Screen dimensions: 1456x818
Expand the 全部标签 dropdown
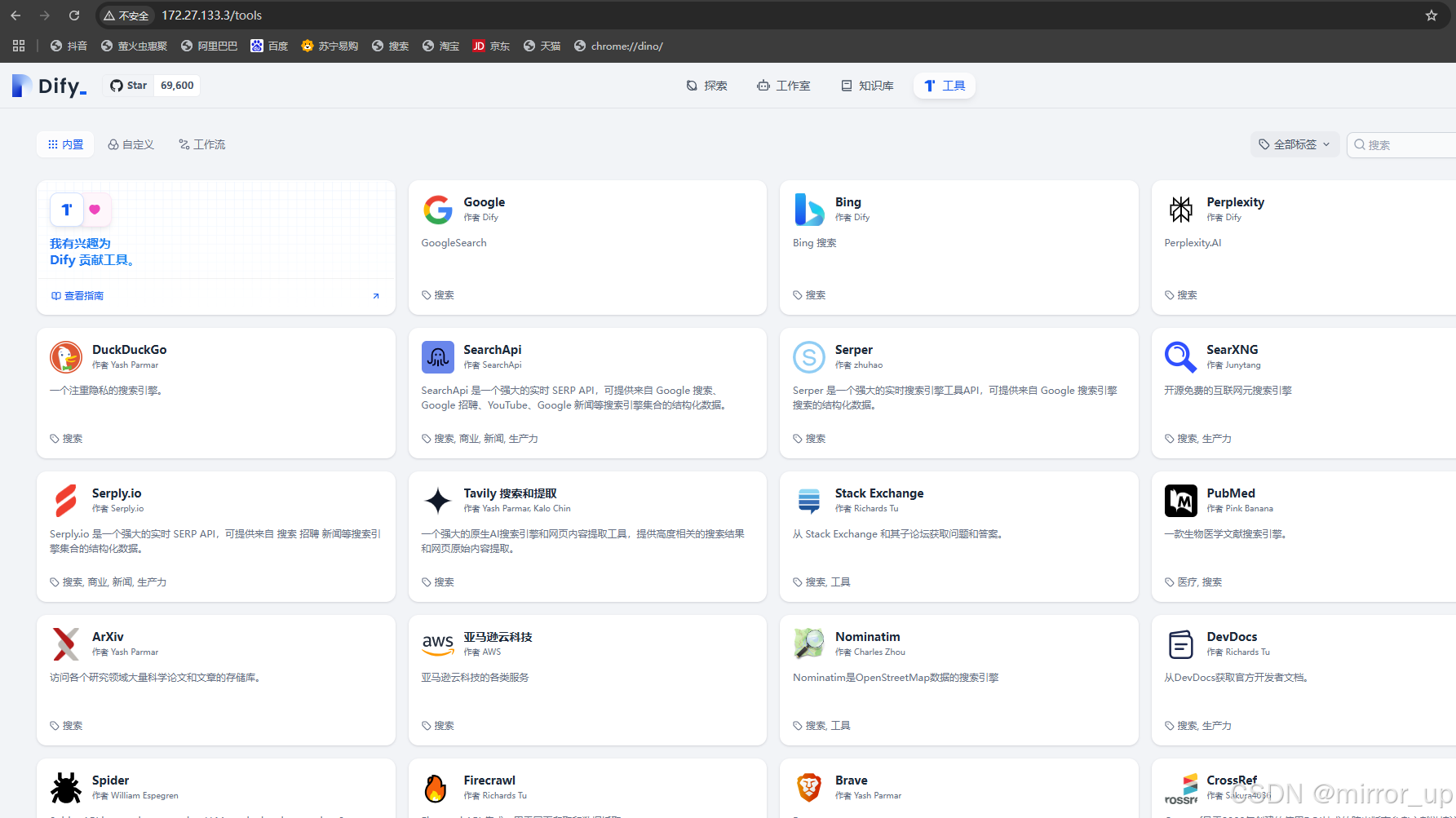pyautogui.click(x=1294, y=144)
